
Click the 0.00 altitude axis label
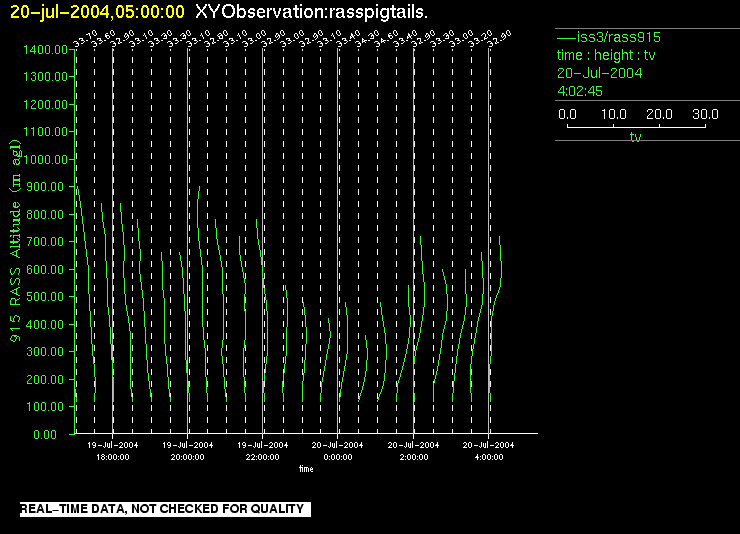(x=45, y=434)
